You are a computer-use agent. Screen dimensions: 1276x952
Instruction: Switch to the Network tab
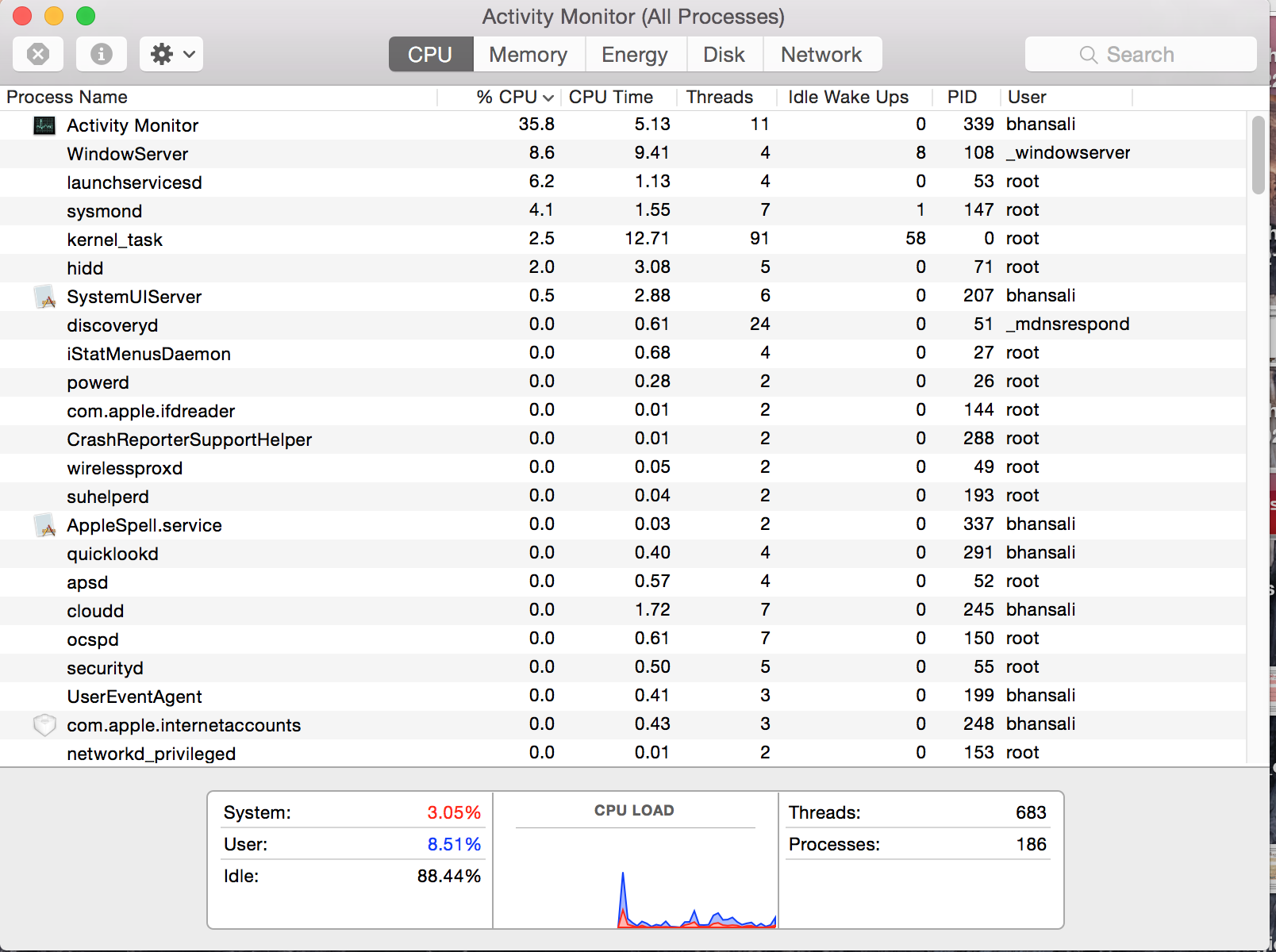822,54
